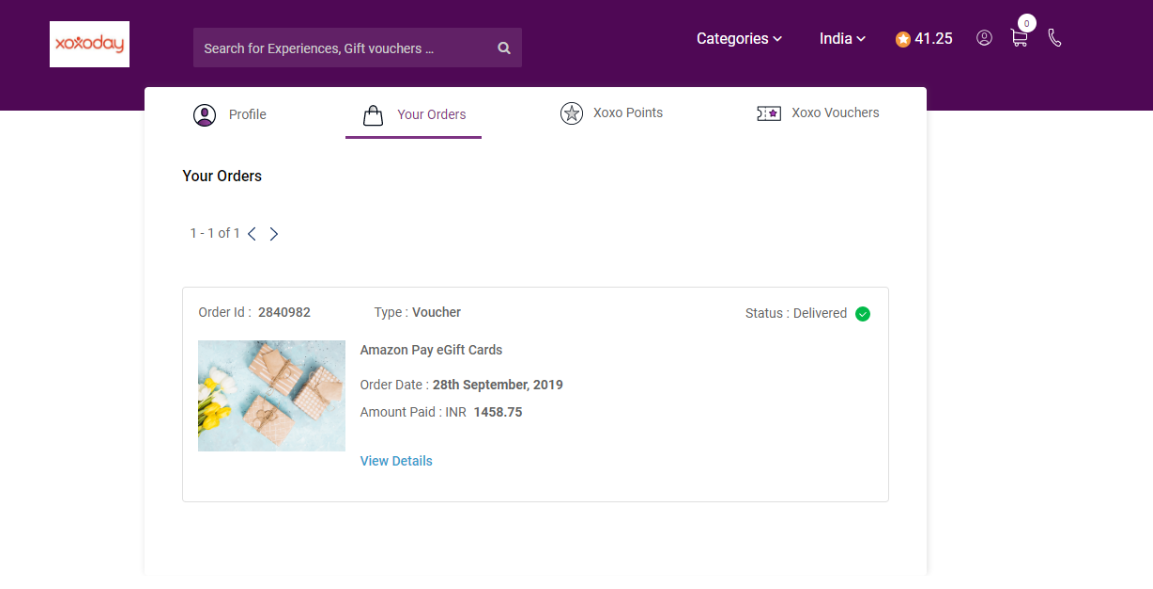
Task: Open the Xoxo Vouchers tab
Action: (818, 113)
